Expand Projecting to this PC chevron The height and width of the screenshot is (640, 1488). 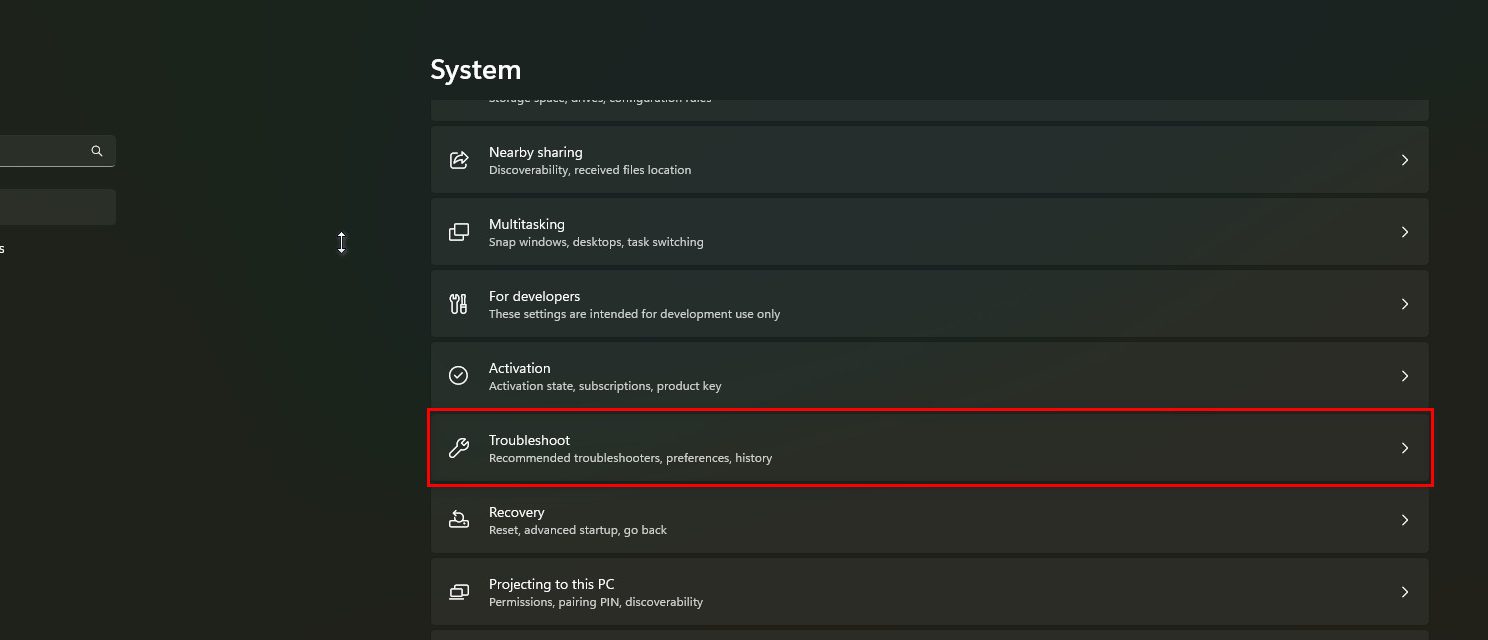click(1405, 592)
